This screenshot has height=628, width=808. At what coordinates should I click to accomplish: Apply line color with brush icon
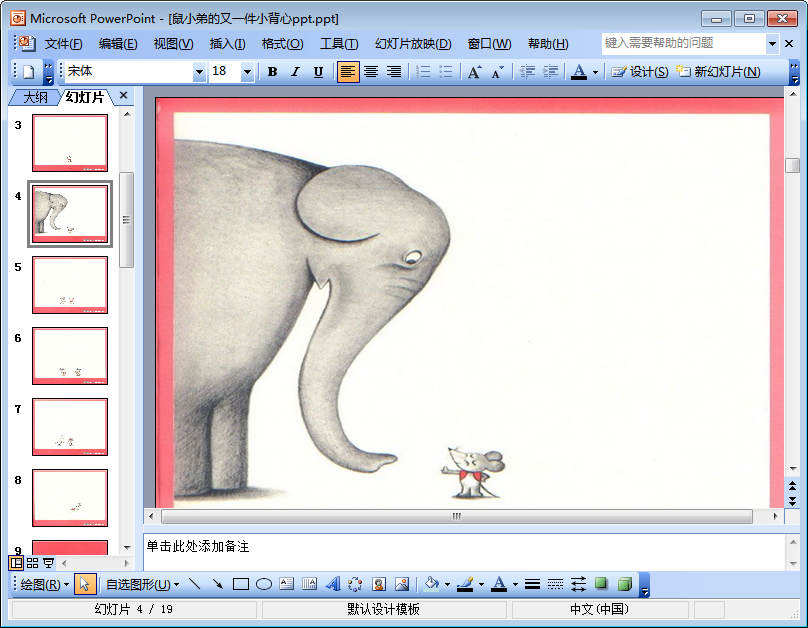465,584
